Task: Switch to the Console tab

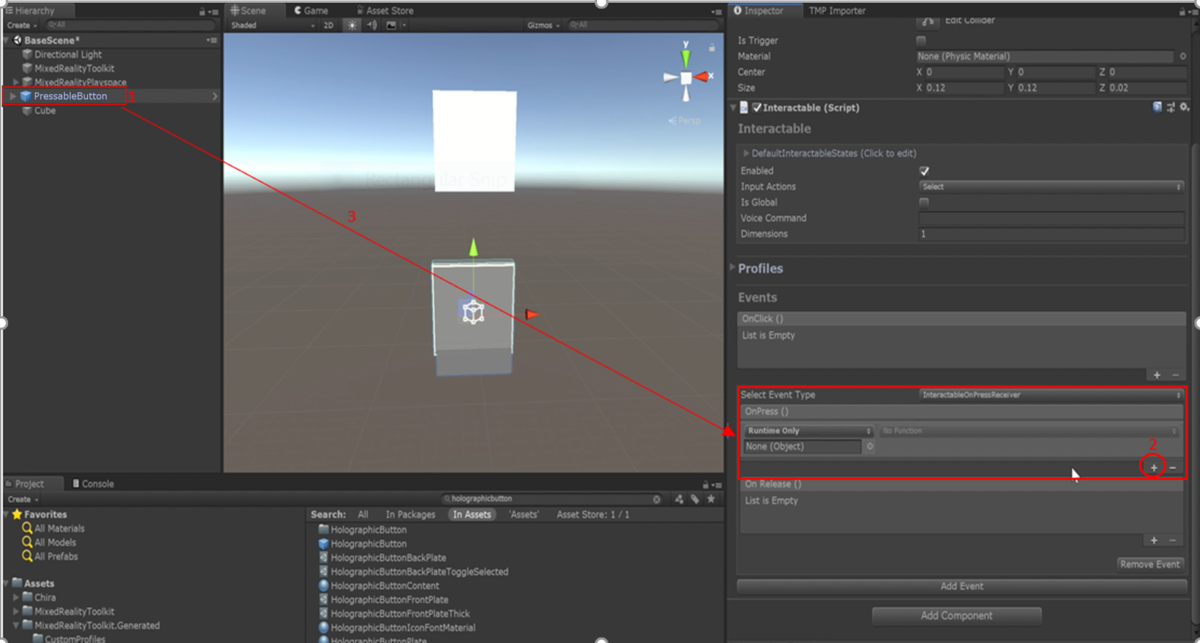Action: (92, 484)
